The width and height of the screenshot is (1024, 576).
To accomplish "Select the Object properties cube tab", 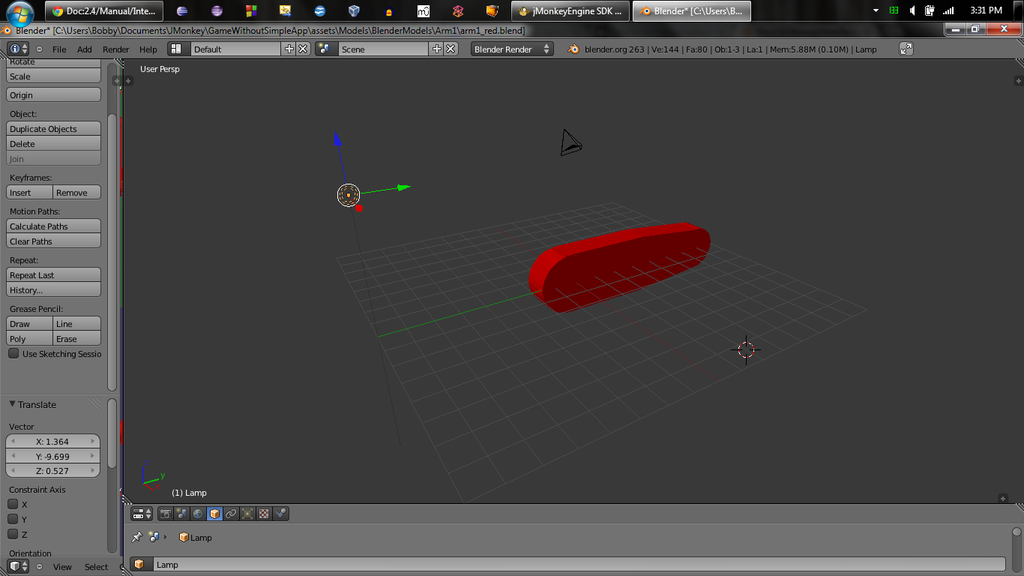I will (214, 514).
